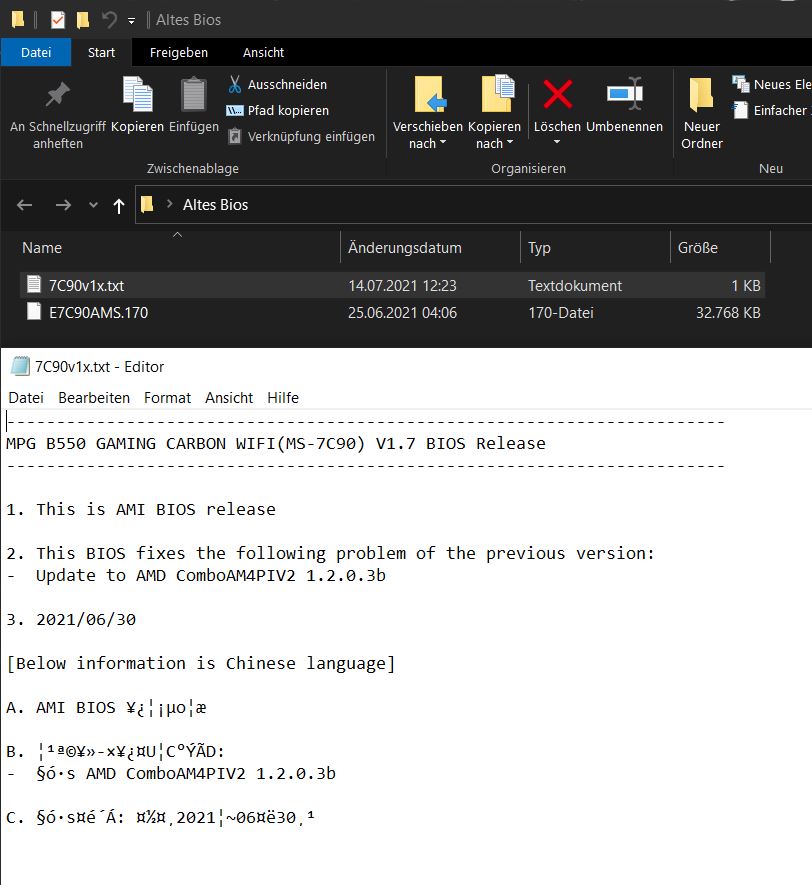Viewport: 812px width, 885px height.
Task: Click the Einfacher Zugriff ribbon button
Action: (x=771, y=111)
